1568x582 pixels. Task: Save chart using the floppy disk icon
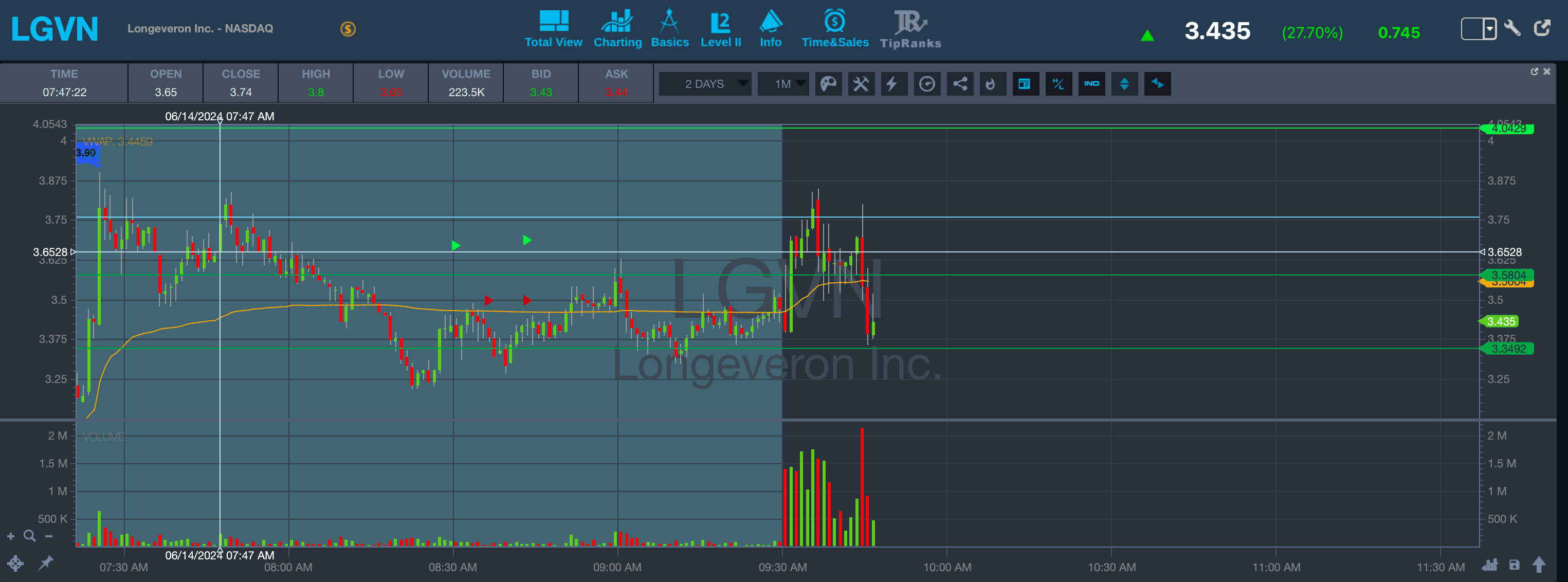tap(1514, 566)
